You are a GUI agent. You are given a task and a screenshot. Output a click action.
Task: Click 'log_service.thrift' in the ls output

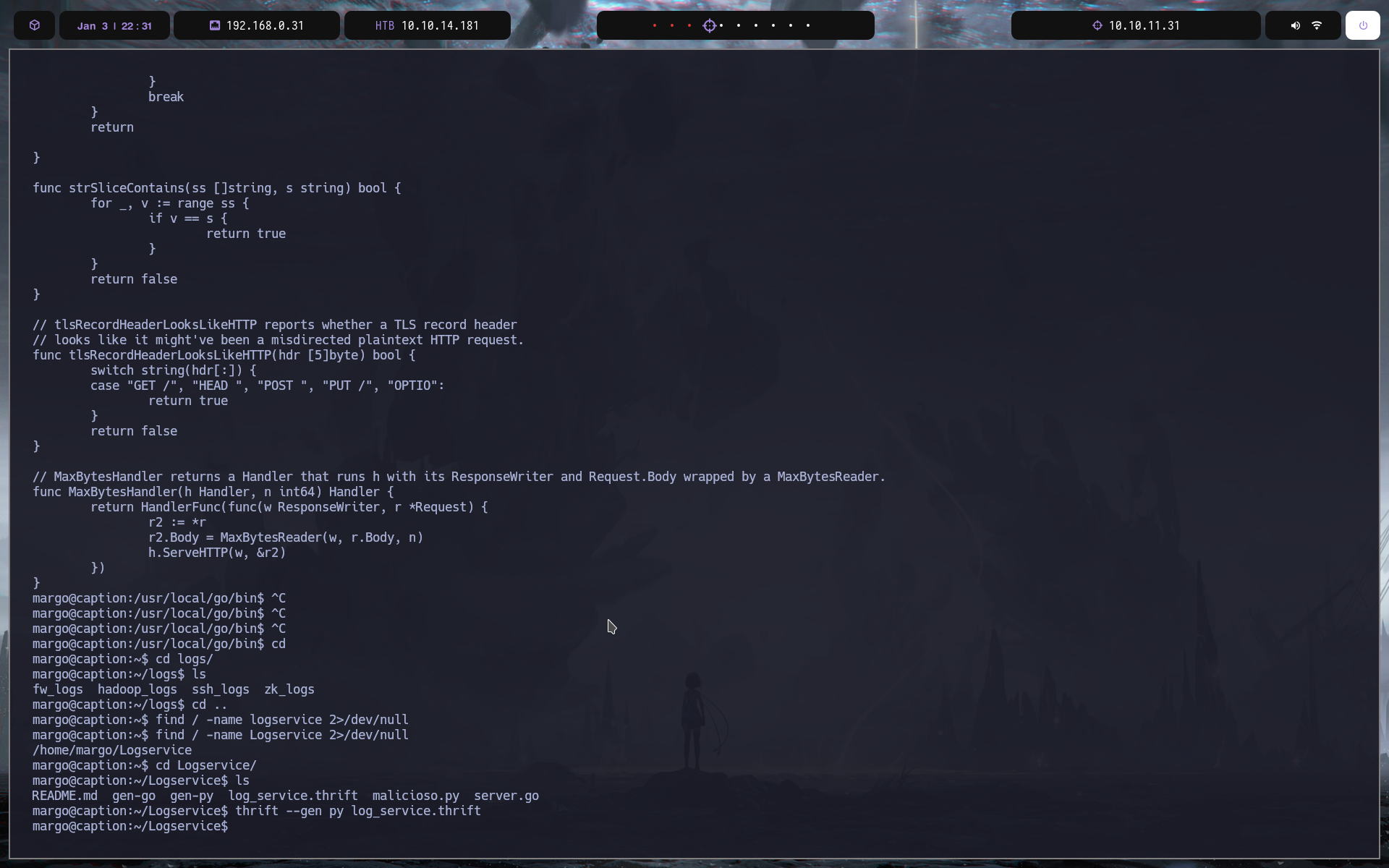coord(293,796)
